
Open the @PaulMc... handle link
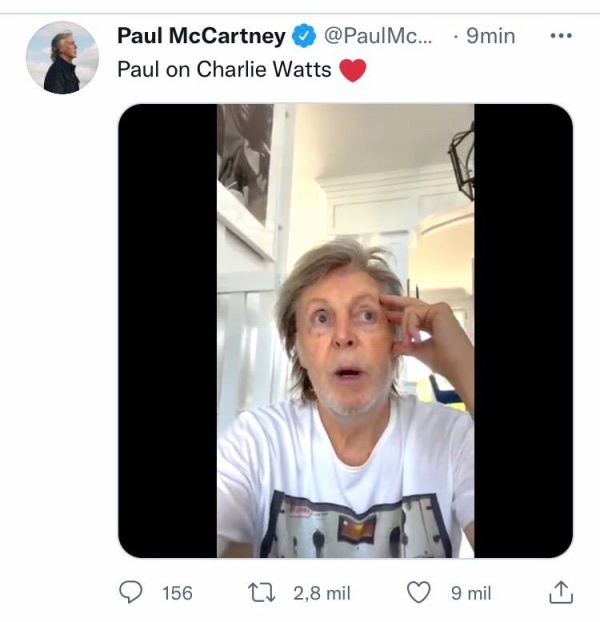tap(380, 36)
